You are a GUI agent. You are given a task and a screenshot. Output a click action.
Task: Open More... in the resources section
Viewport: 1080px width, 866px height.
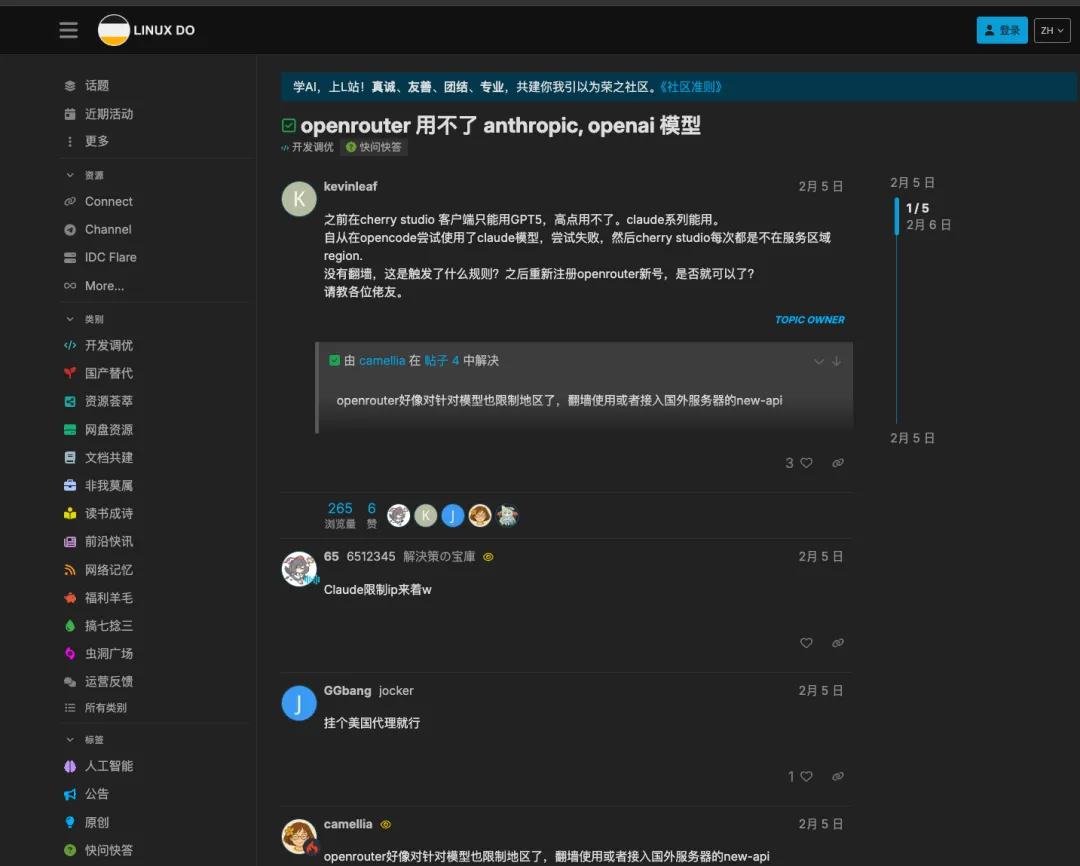pyautogui.click(x=104, y=285)
